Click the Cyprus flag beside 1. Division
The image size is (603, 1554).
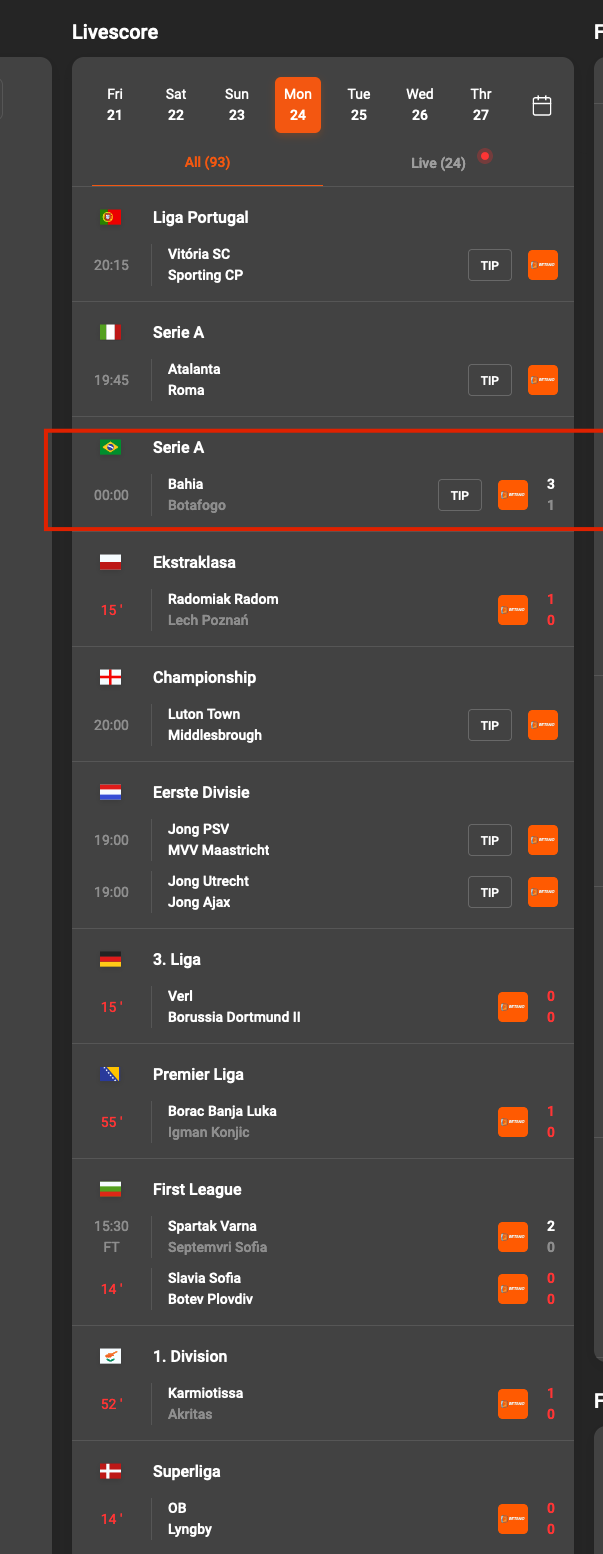pyautogui.click(x=111, y=1356)
